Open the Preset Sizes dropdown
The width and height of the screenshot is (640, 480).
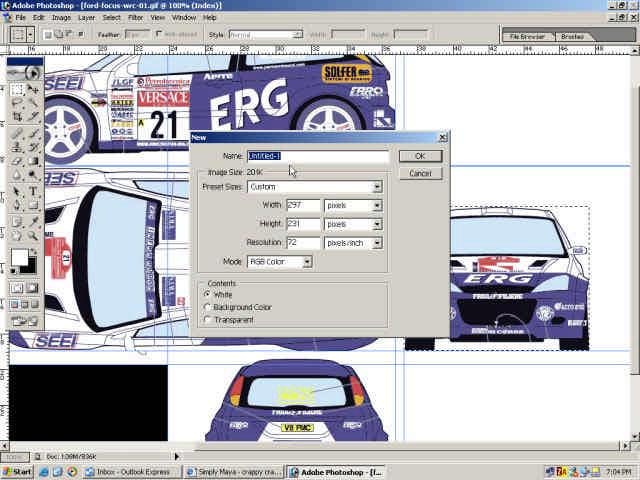377,187
